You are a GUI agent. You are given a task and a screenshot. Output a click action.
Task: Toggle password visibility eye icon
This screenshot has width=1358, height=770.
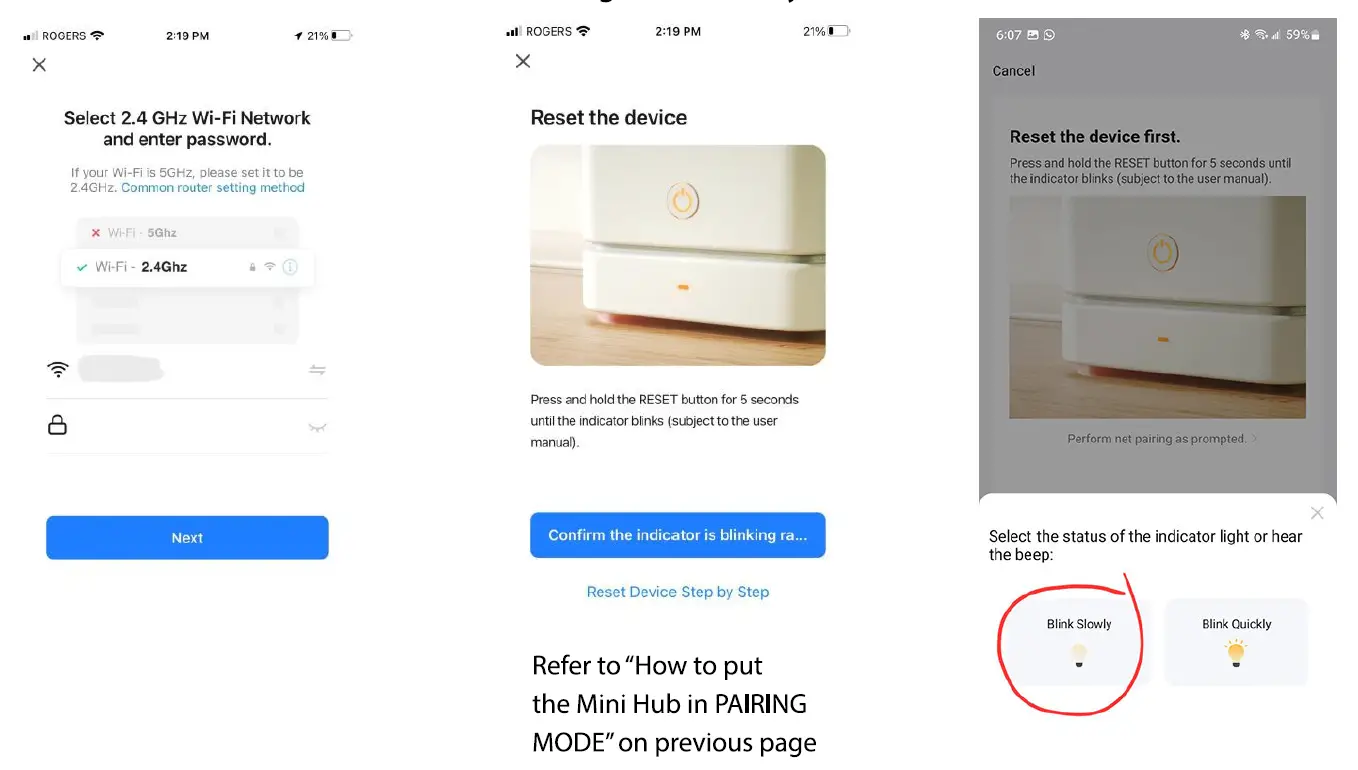[x=317, y=427]
